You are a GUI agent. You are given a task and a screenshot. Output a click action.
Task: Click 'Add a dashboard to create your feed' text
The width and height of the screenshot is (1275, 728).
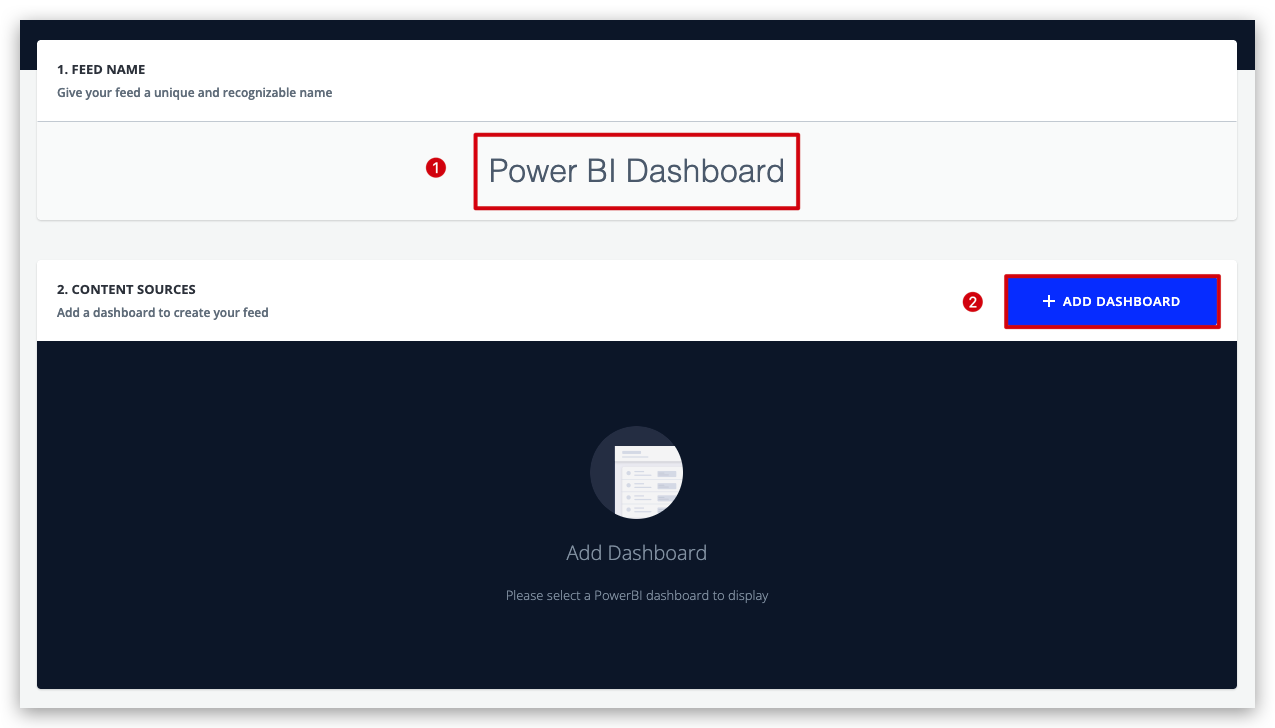coord(163,312)
